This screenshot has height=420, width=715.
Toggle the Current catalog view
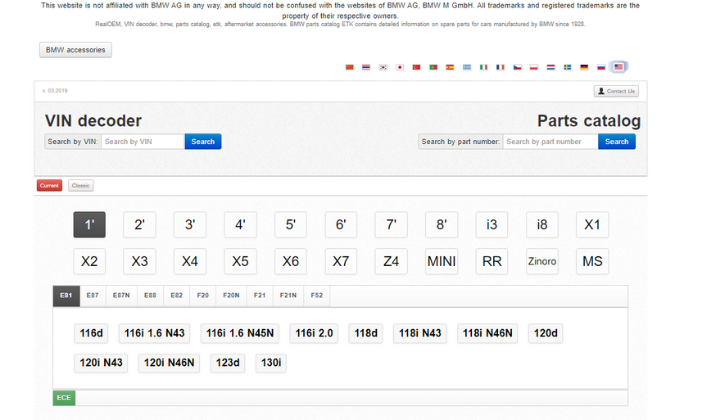coord(49,185)
